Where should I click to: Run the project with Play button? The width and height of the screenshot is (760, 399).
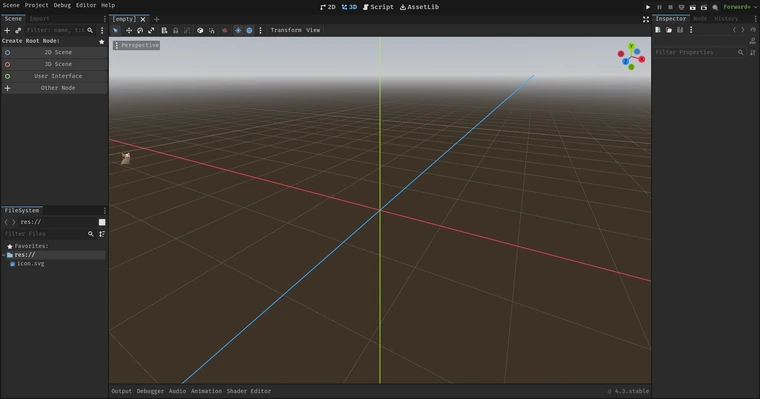648,7
